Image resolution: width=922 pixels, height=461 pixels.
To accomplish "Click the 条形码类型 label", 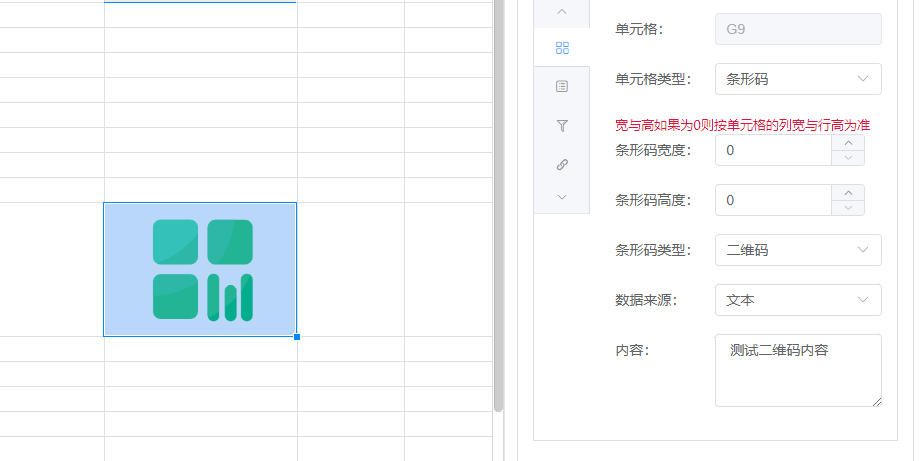I will pos(653,250).
